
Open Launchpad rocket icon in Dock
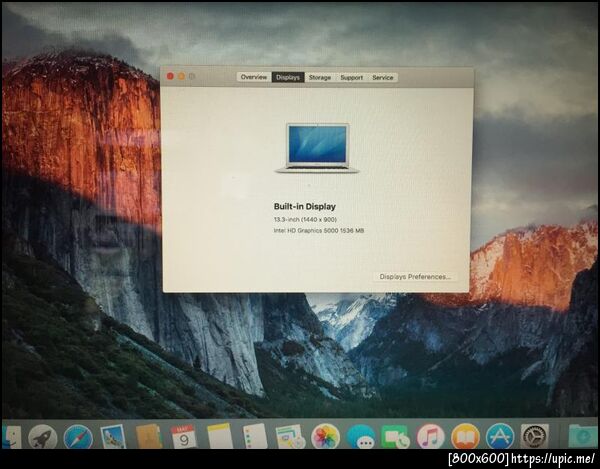point(43,437)
